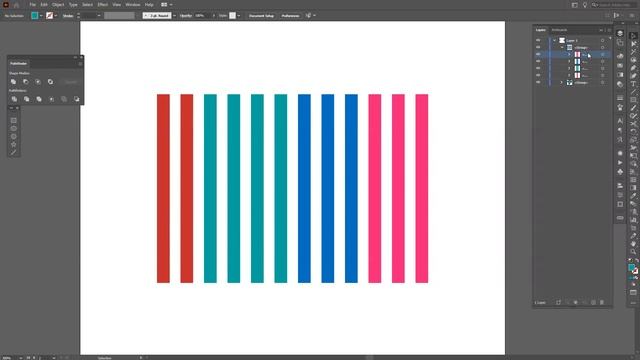The height and width of the screenshot is (360, 640).
Task: Expand the highlighted red-thumbnail sublayer
Action: tap(569, 54)
